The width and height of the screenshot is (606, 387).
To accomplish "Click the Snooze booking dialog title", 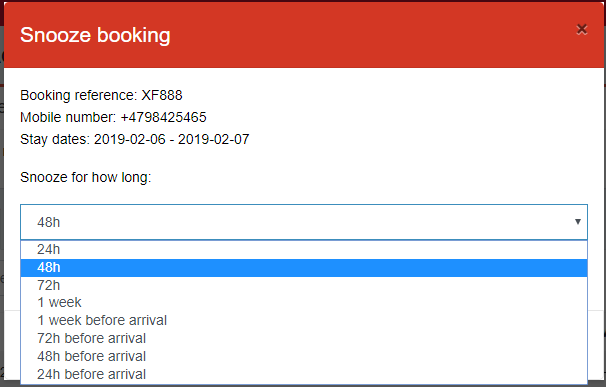I will click(95, 35).
